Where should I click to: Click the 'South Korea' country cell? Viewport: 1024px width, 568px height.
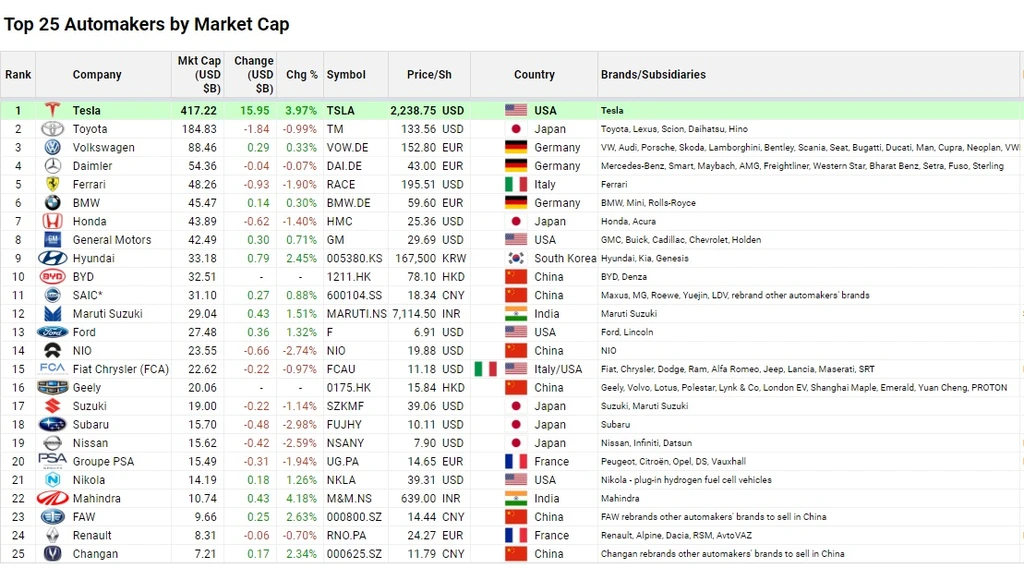click(565, 258)
